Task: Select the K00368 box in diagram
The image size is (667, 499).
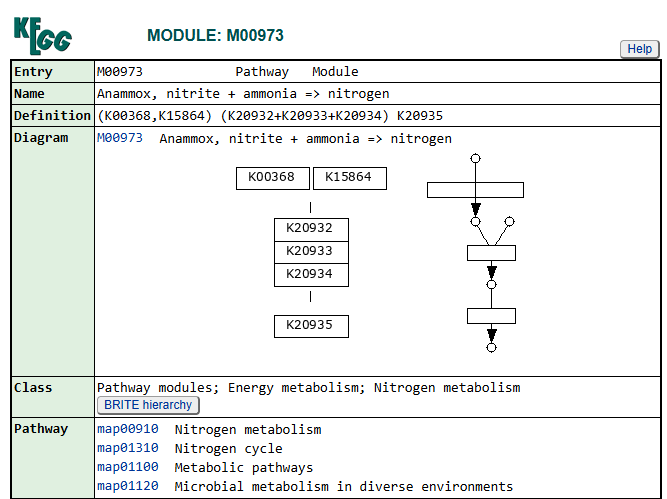Action: pyautogui.click(x=272, y=178)
